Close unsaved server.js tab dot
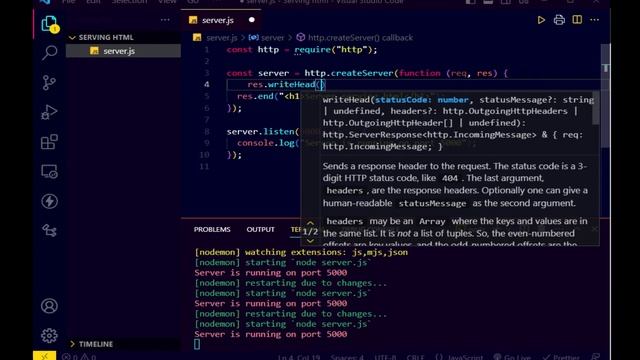This screenshot has height=360, width=640. [251, 20]
